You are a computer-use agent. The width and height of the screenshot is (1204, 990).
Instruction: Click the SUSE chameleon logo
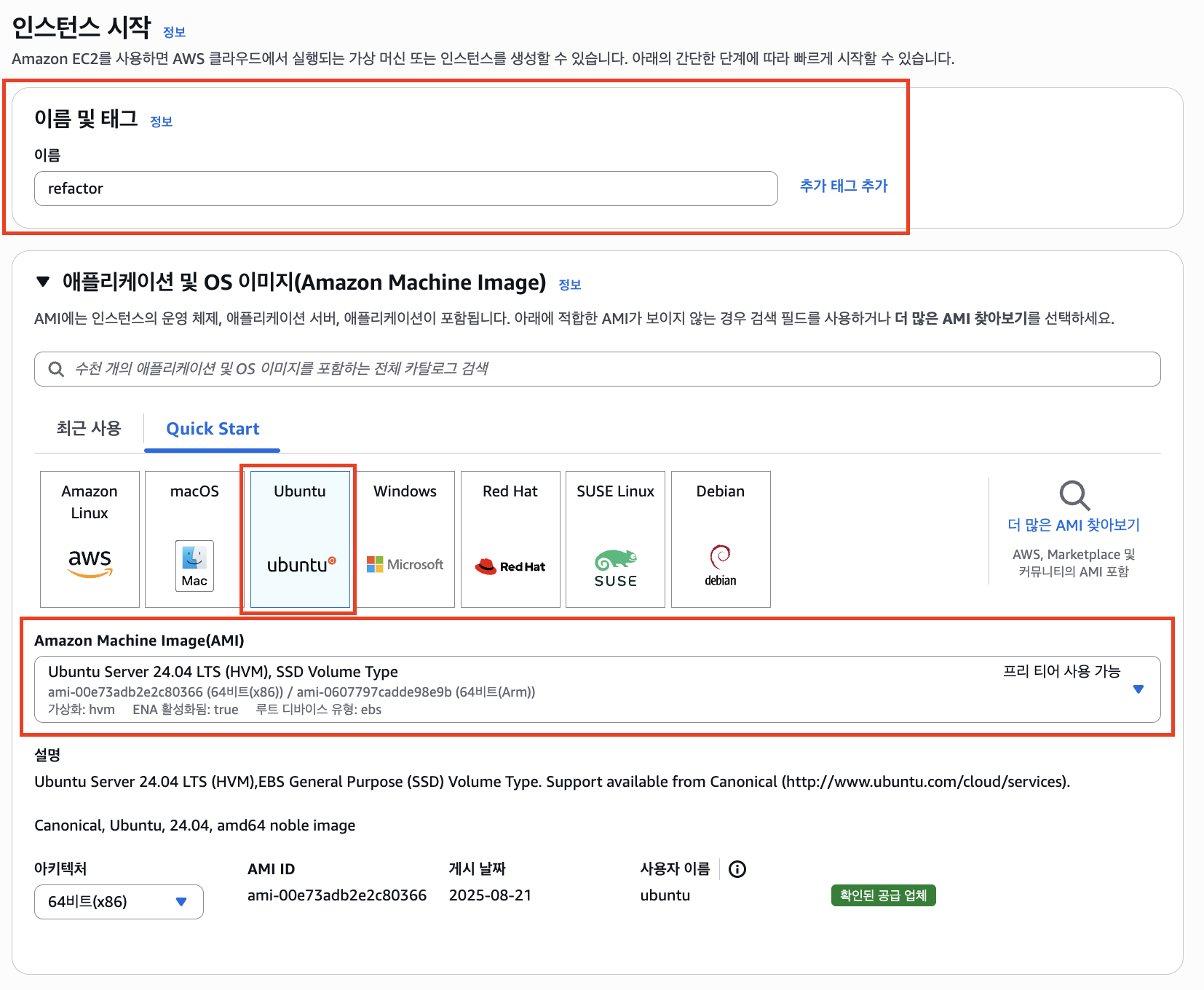tap(616, 569)
